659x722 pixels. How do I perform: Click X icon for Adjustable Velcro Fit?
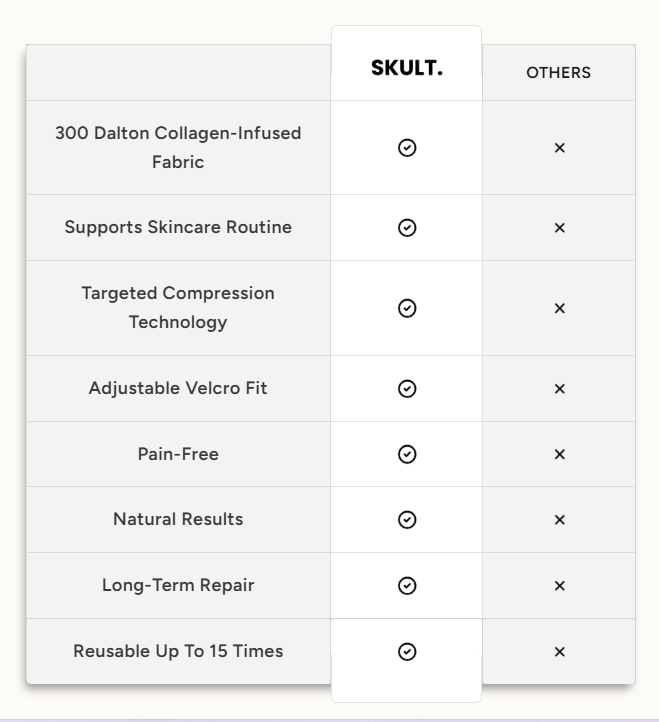tap(560, 389)
